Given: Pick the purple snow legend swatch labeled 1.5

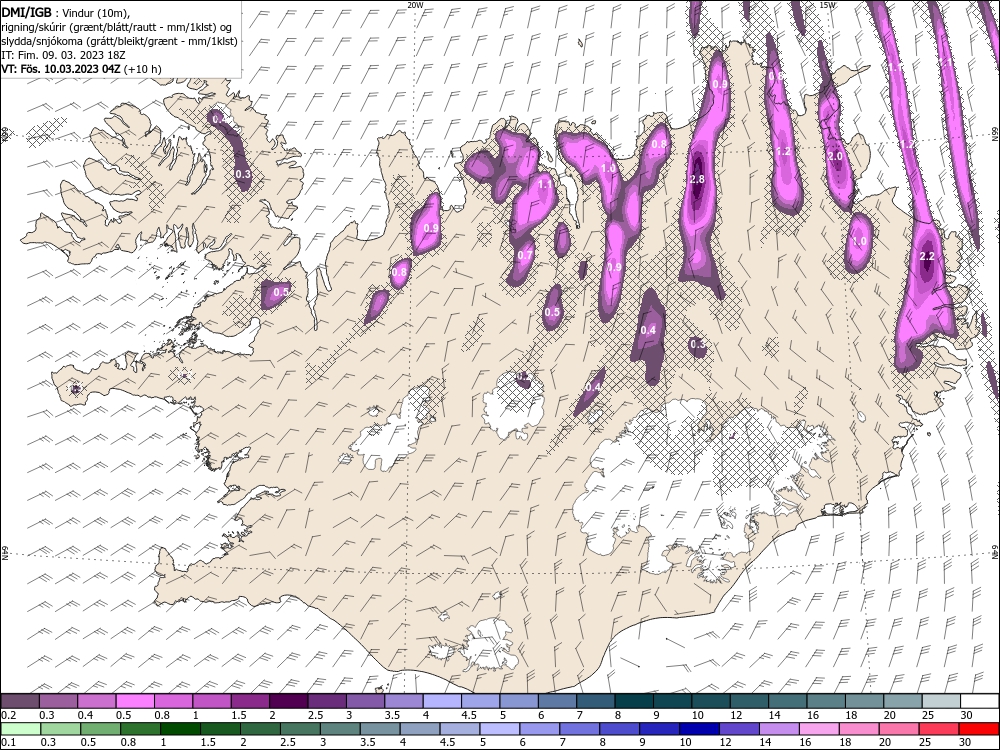Looking at the screenshot, I should click(x=250, y=702).
